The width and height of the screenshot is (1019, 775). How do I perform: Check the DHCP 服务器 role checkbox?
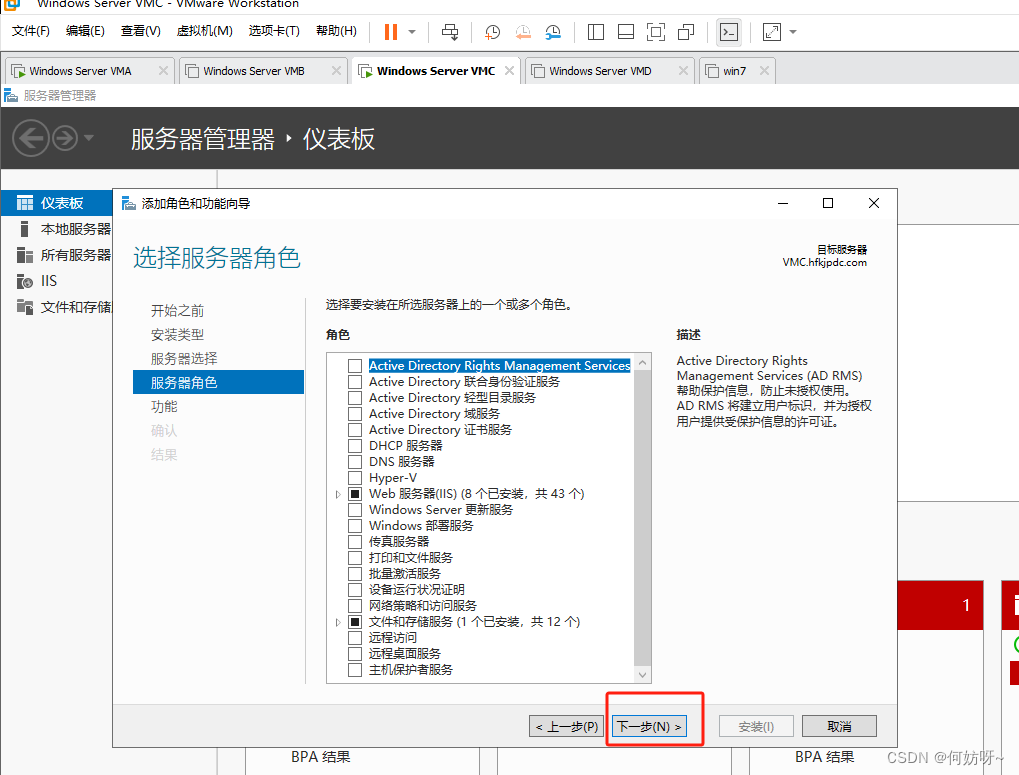[x=355, y=446]
